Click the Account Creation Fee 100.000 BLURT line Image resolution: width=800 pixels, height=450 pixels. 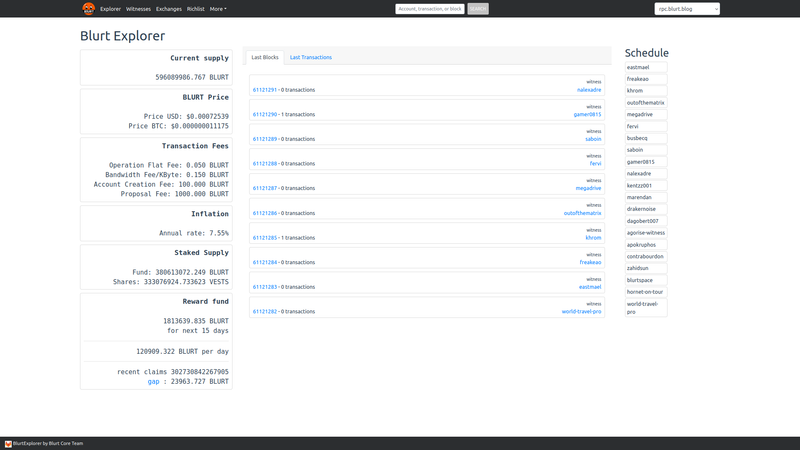click(x=161, y=184)
